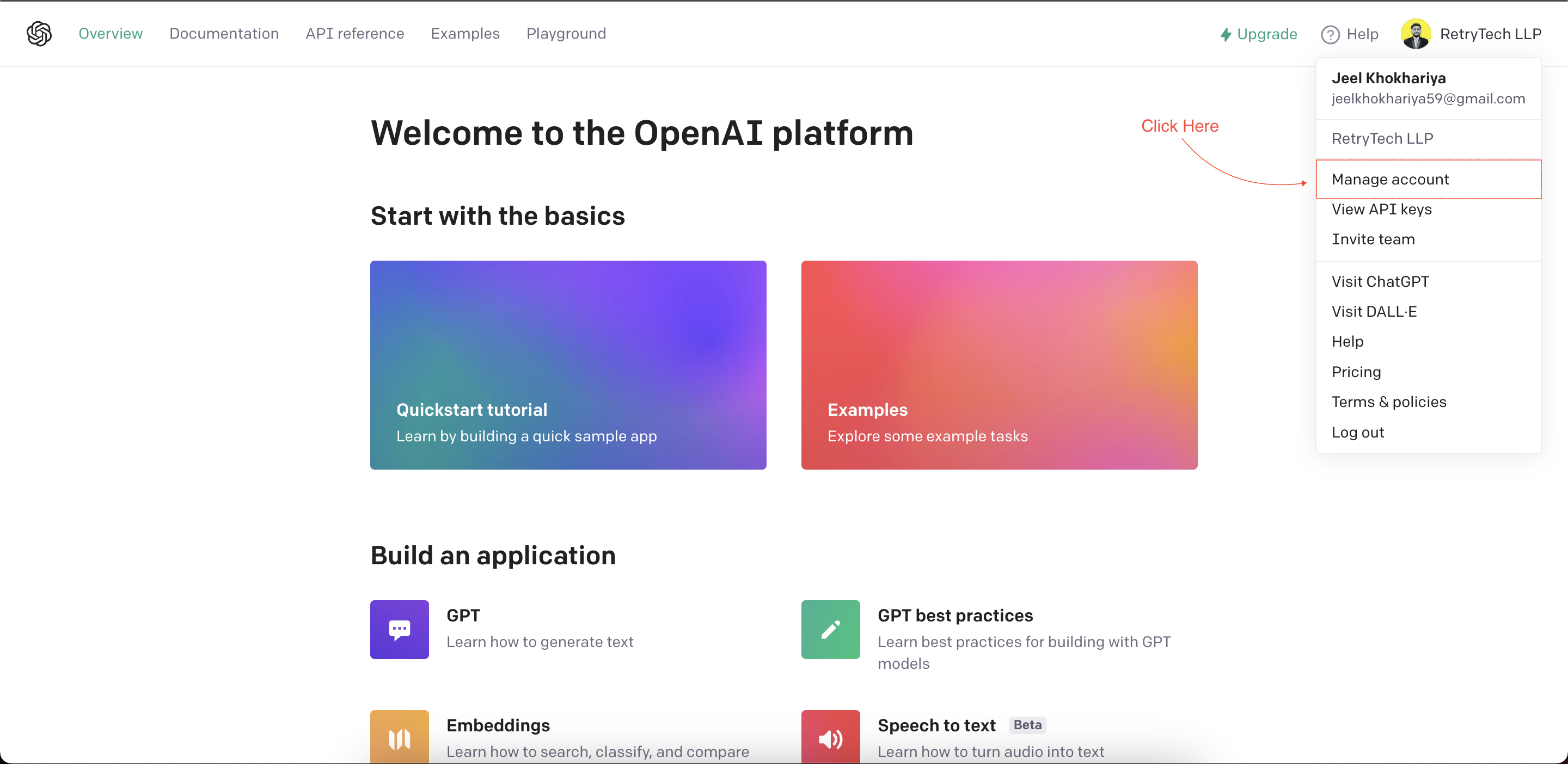Click the Upgrade link in header

pos(1258,34)
